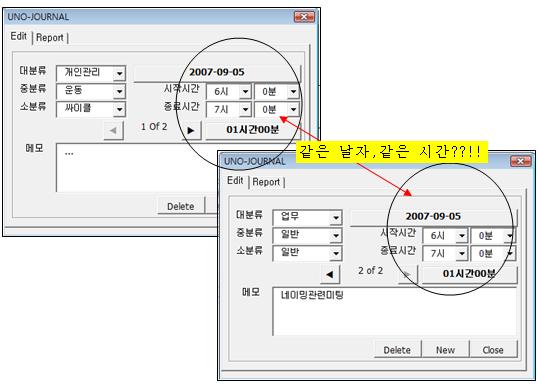Close the front UNO-JOURNAL window
This screenshot has width=538, height=392.
[x=521, y=161]
